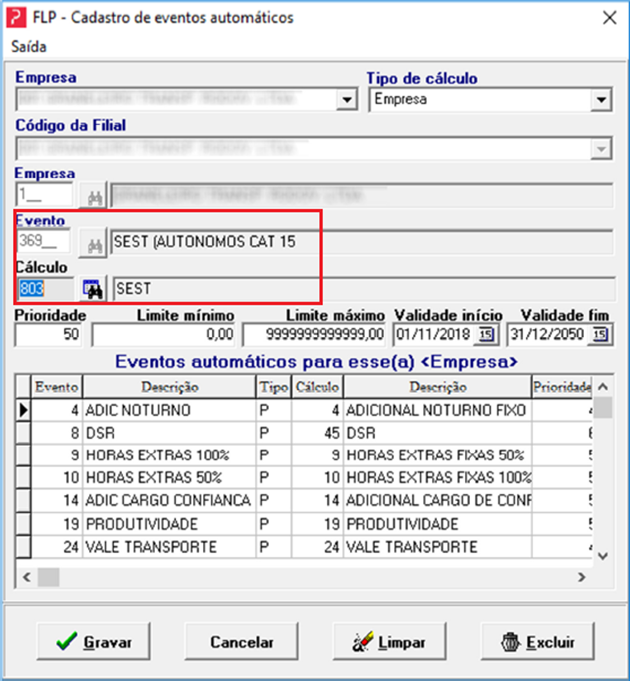
Task: Click the Empresa search binoculars icon
Action: [94, 195]
